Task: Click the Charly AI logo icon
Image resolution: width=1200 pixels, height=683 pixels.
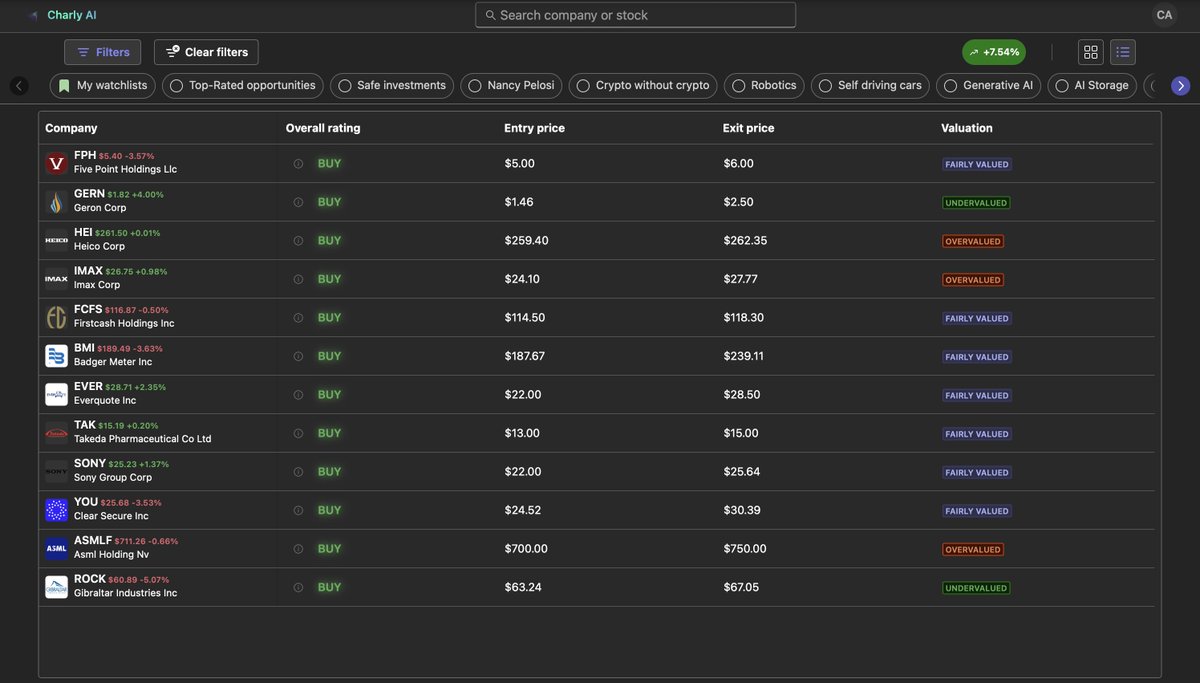Action: tap(34, 15)
